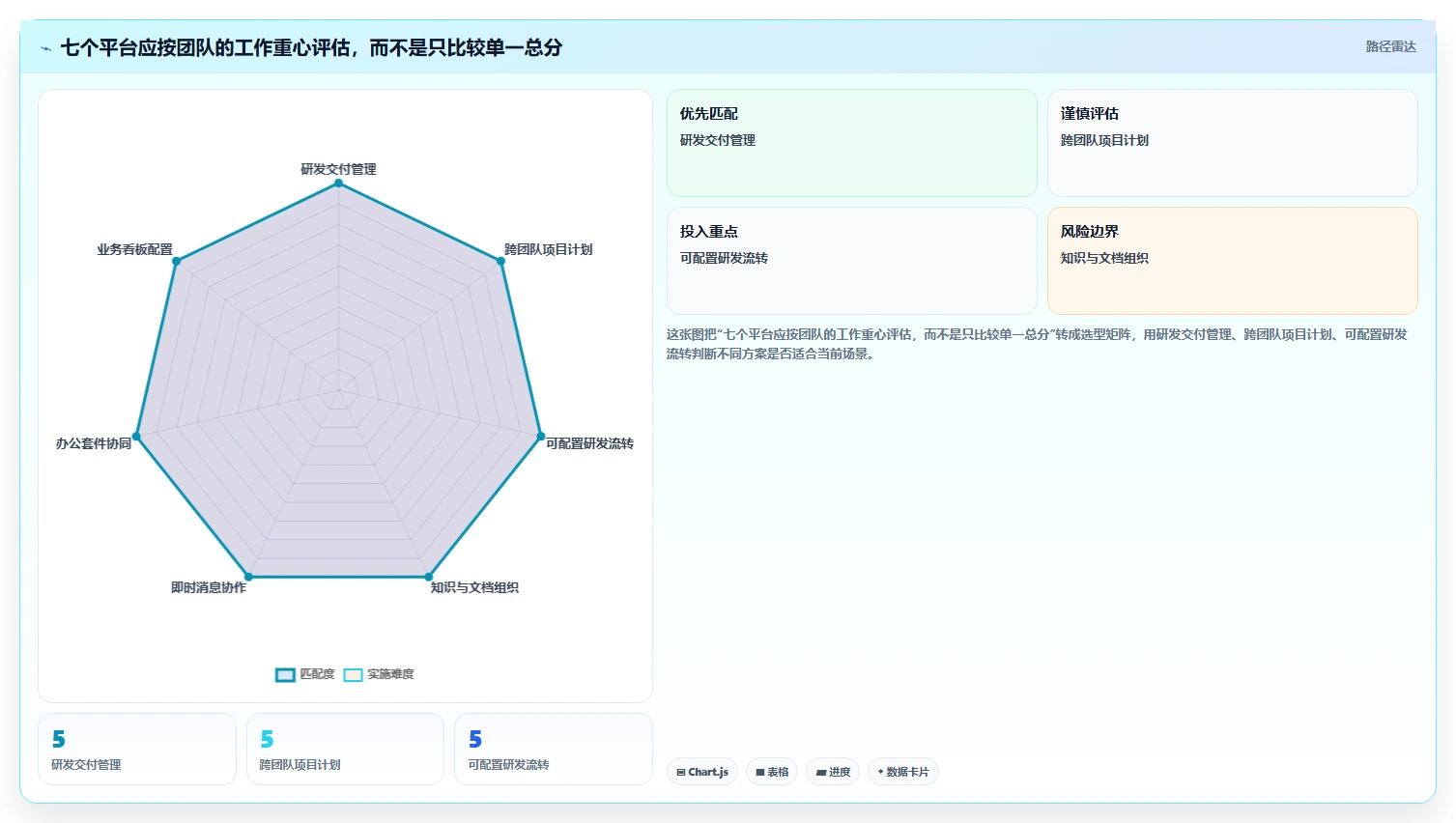1456x823 pixels.
Task: Click the 匹配度 legend color box
Action: pyautogui.click(x=285, y=674)
